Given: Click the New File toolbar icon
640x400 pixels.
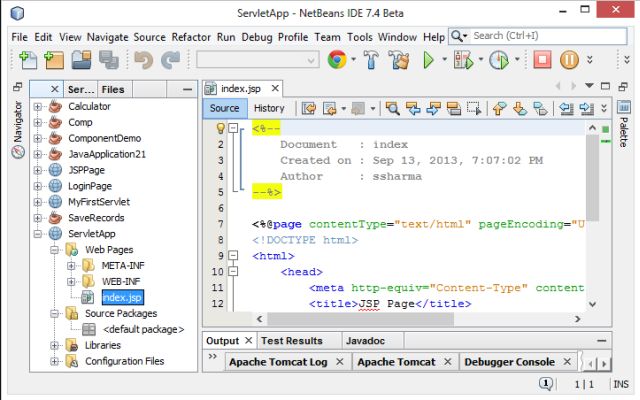Looking at the screenshot, I should click(28, 60).
